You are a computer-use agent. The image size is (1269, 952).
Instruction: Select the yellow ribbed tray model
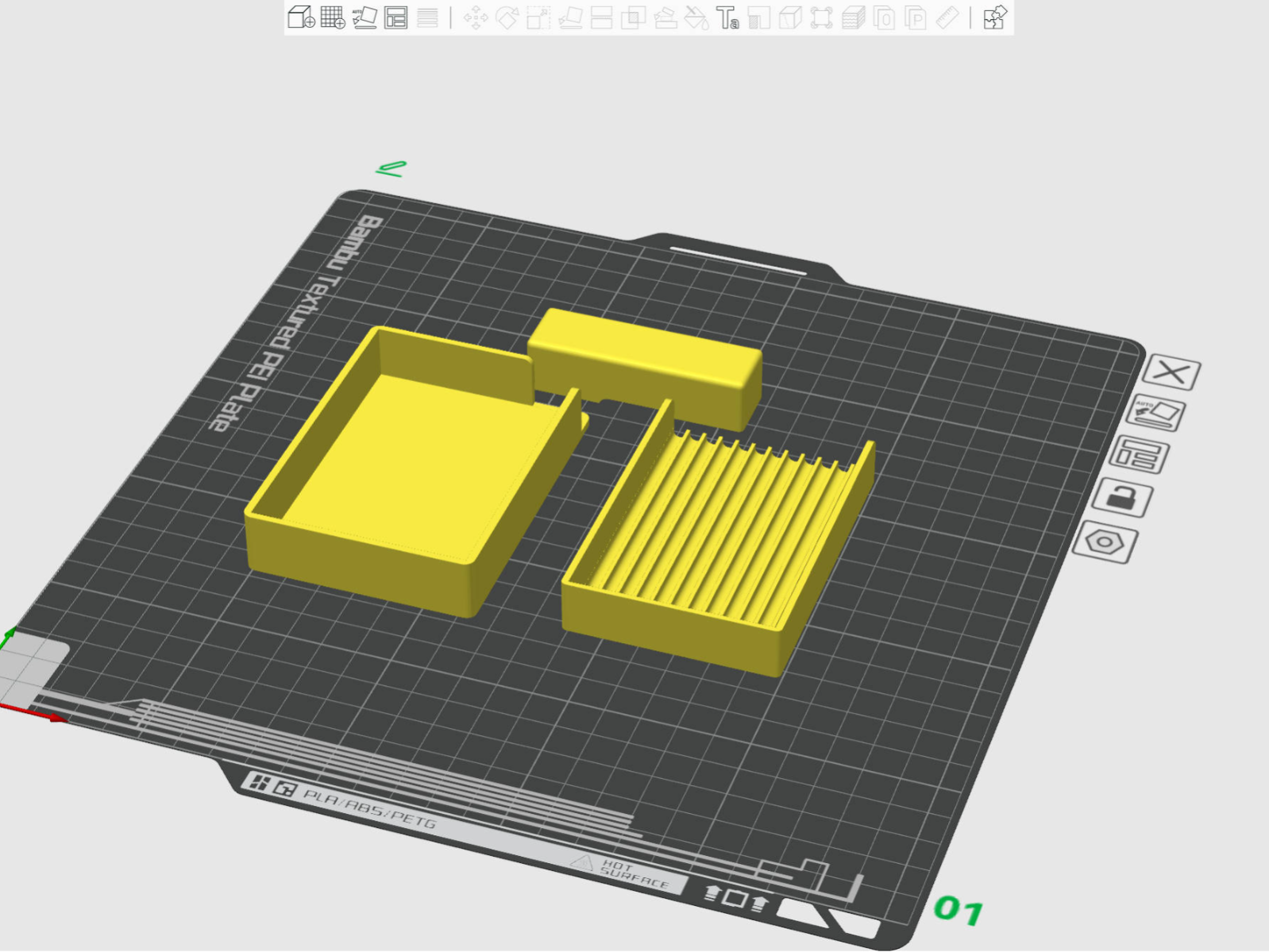point(717,540)
